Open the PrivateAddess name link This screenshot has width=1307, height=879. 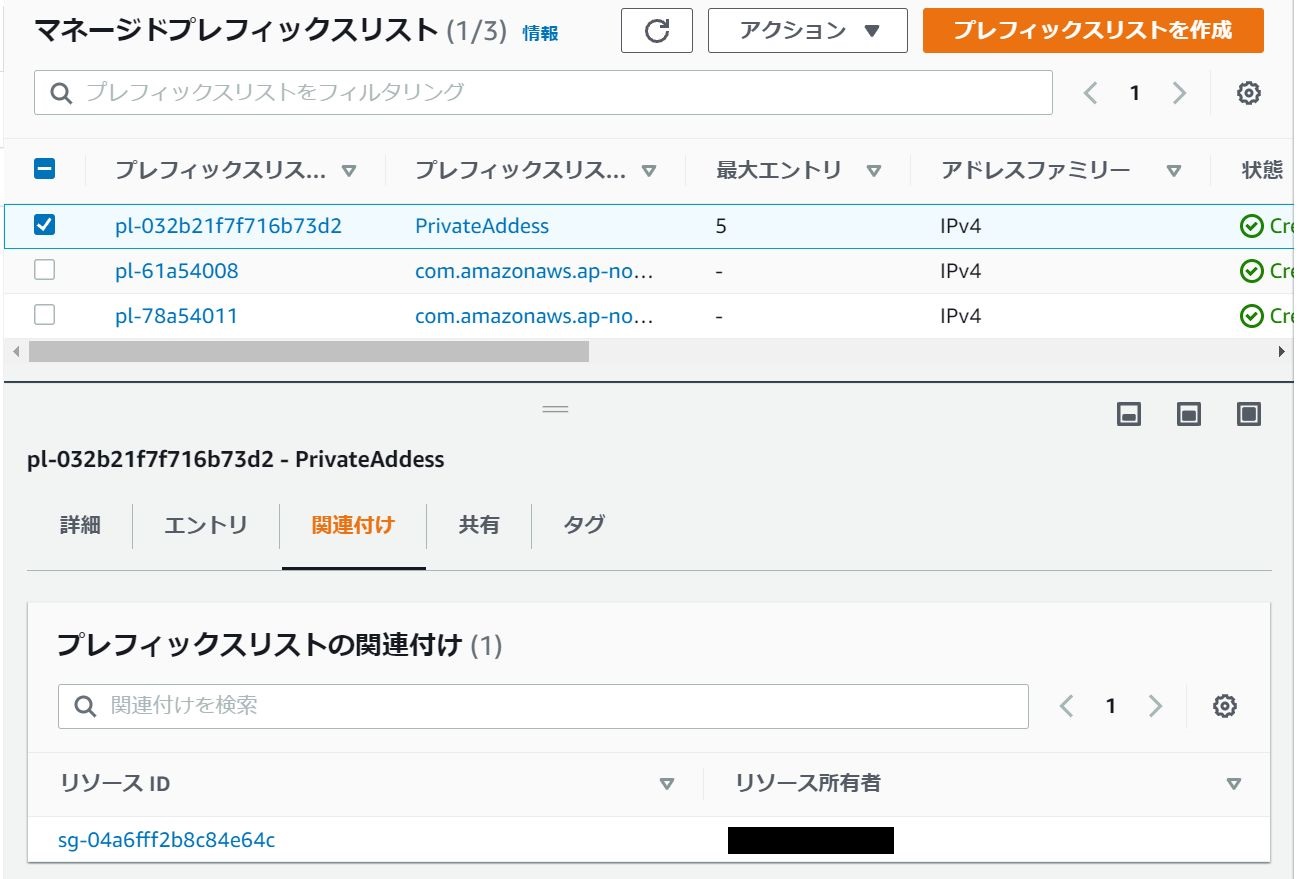(482, 226)
